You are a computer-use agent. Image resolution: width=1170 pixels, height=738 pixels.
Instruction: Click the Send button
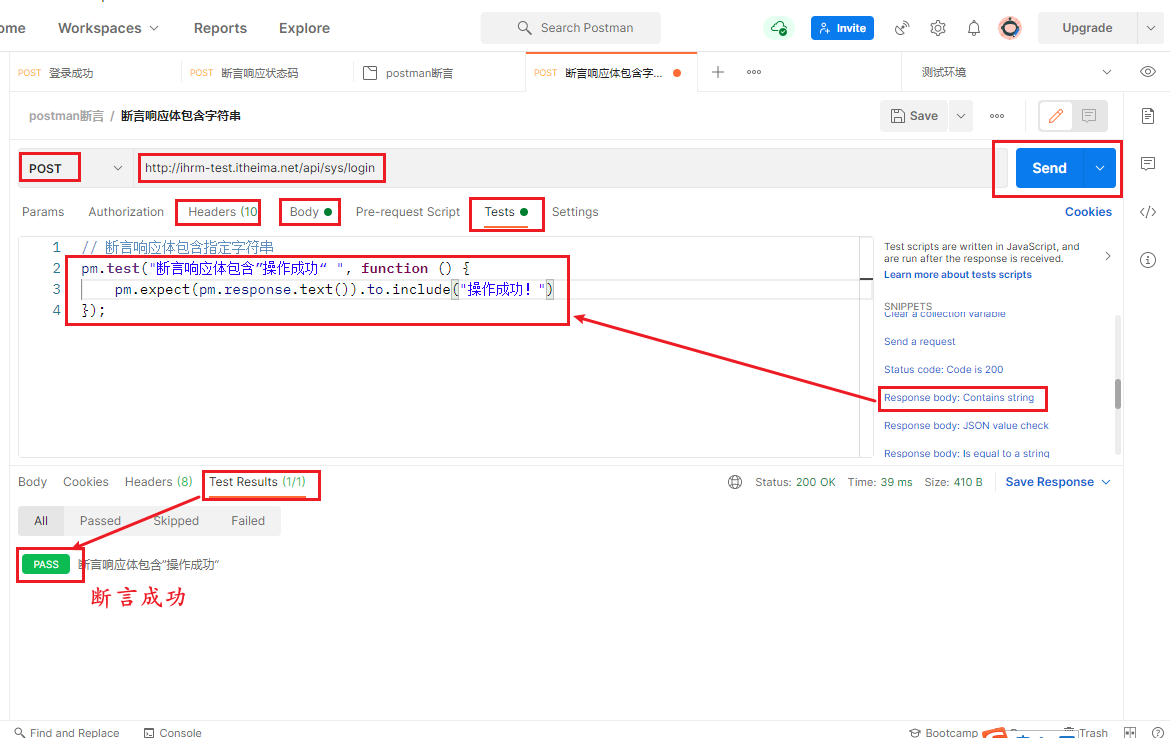1049,168
